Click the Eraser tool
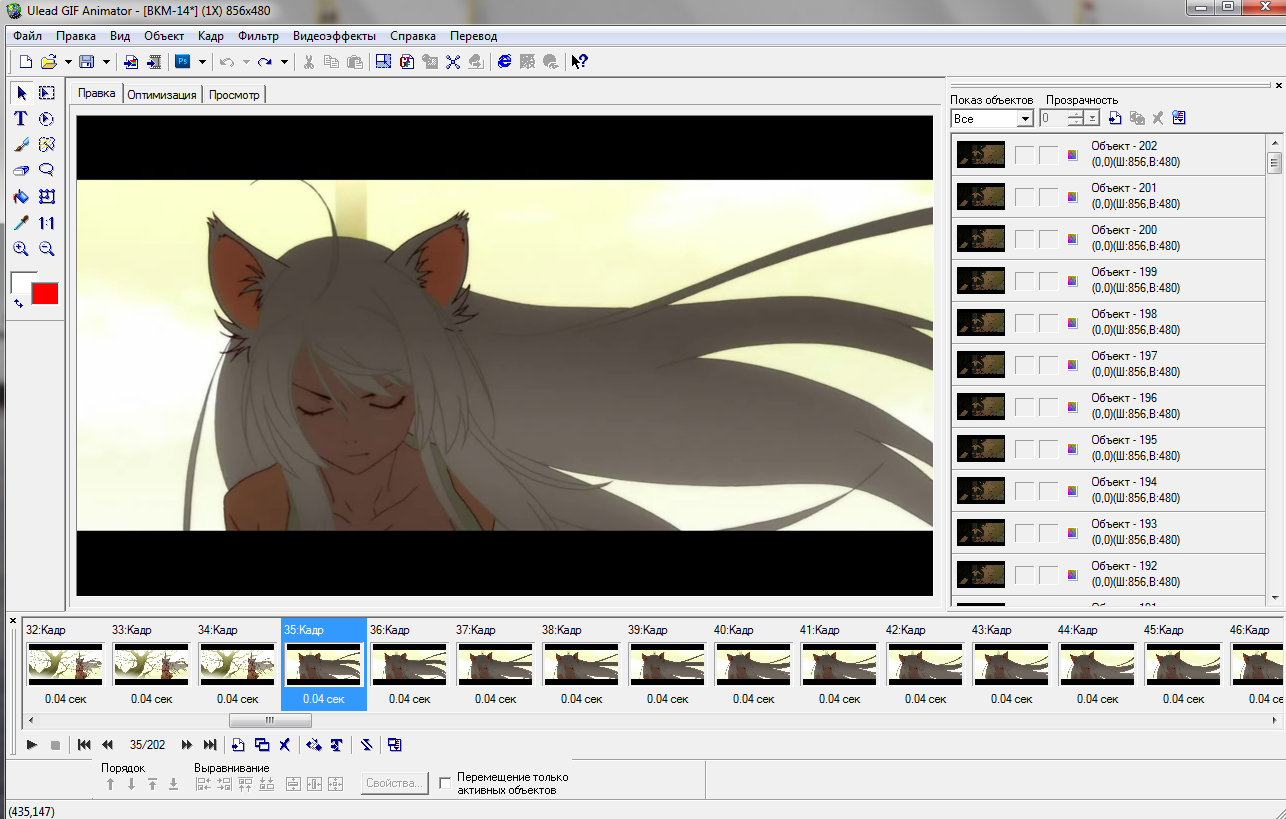The height and width of the screenshot is (819, 1286). point(20,171)
